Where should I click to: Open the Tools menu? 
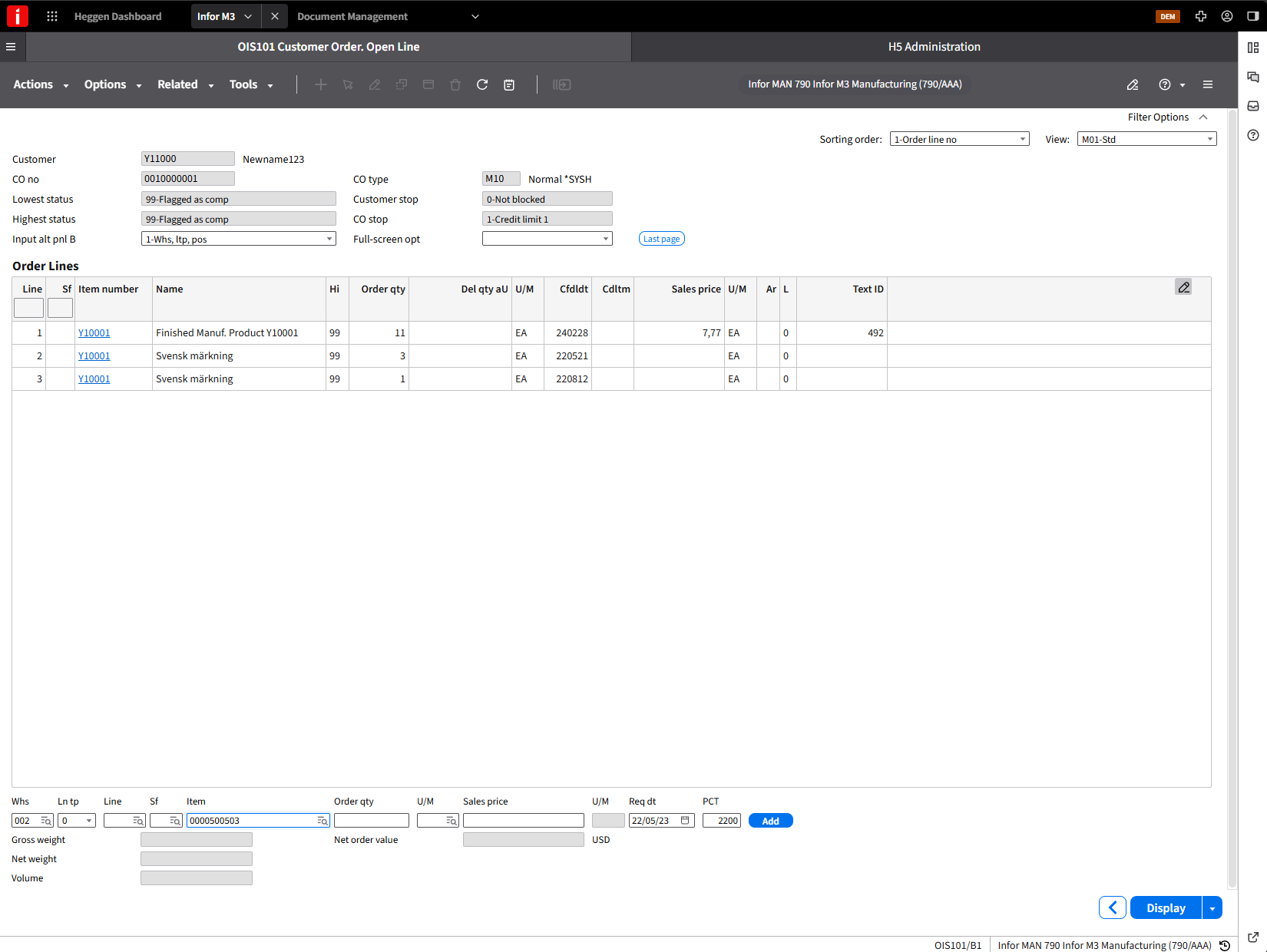[x=251, y=84]
